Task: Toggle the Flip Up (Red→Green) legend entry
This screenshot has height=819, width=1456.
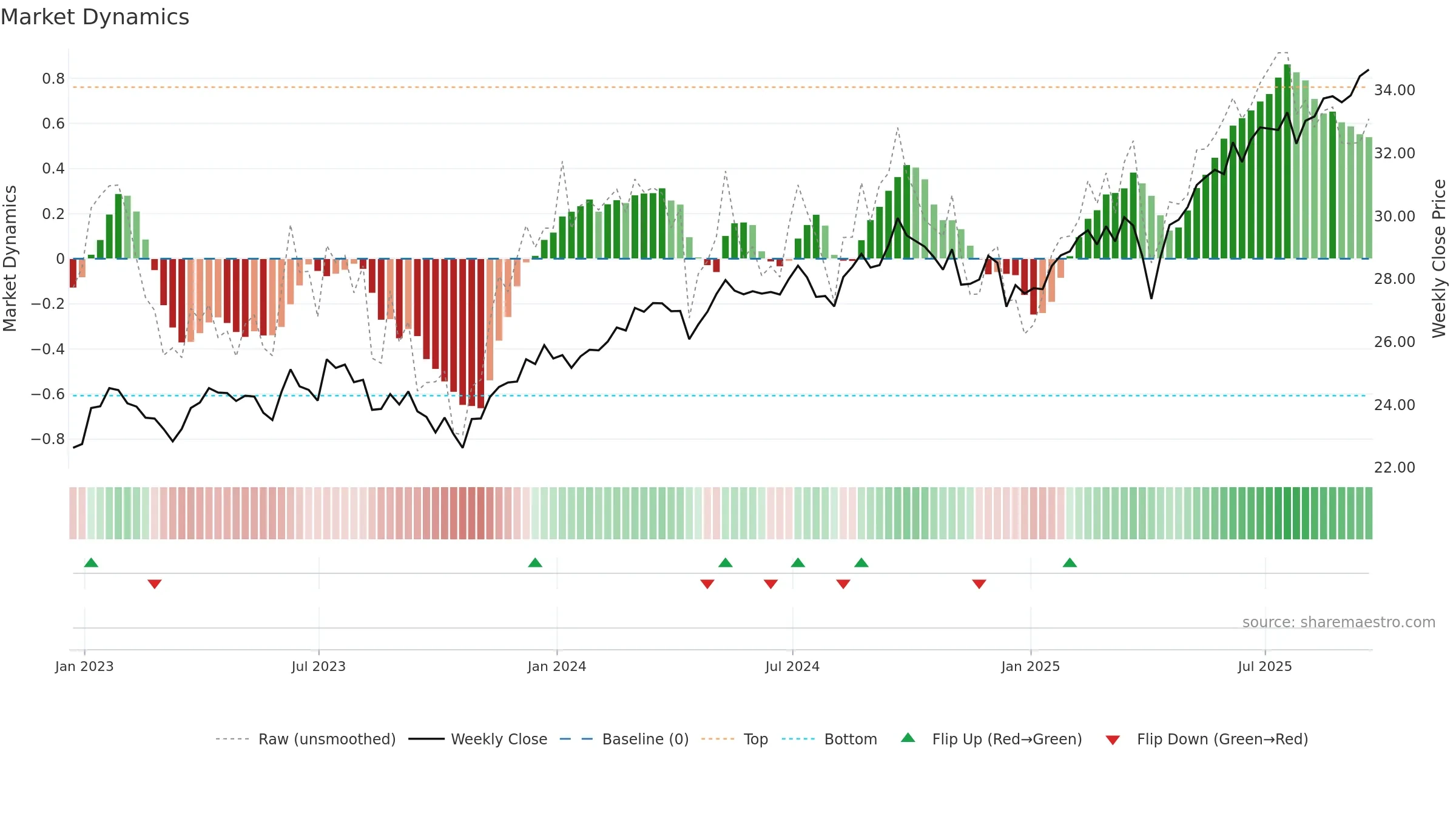Action: coord(991,739)
